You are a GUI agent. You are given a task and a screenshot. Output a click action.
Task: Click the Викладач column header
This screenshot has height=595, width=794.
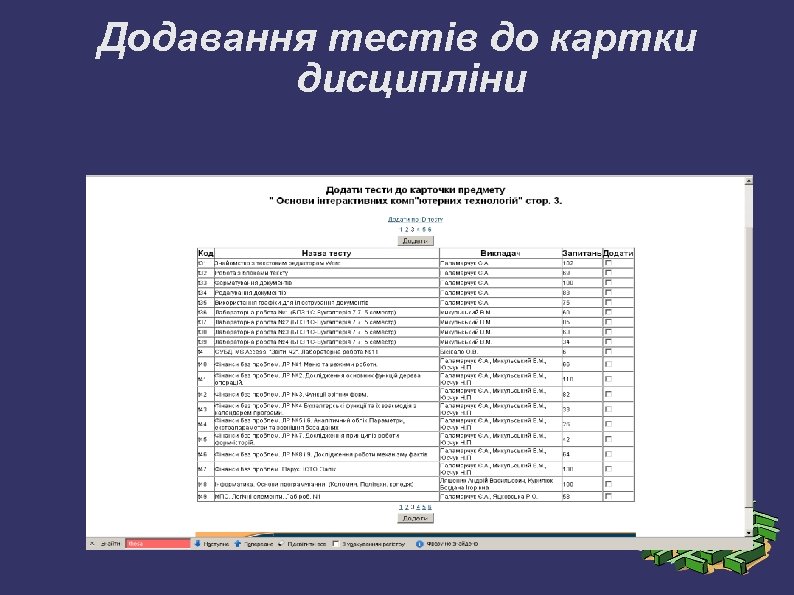(500, 253)
